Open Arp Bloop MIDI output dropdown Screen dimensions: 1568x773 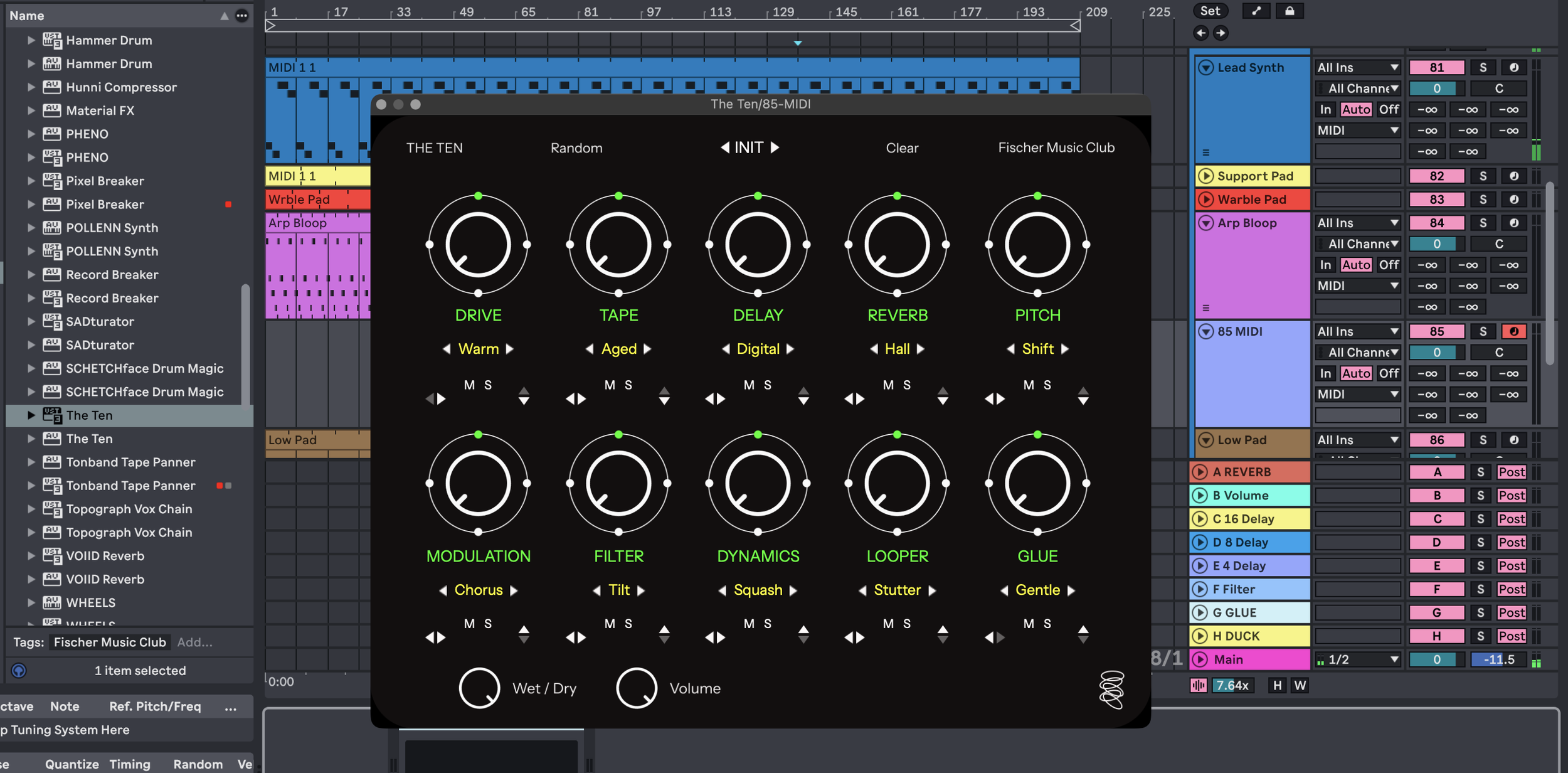pyautogui.click(x=1358, y=286)
